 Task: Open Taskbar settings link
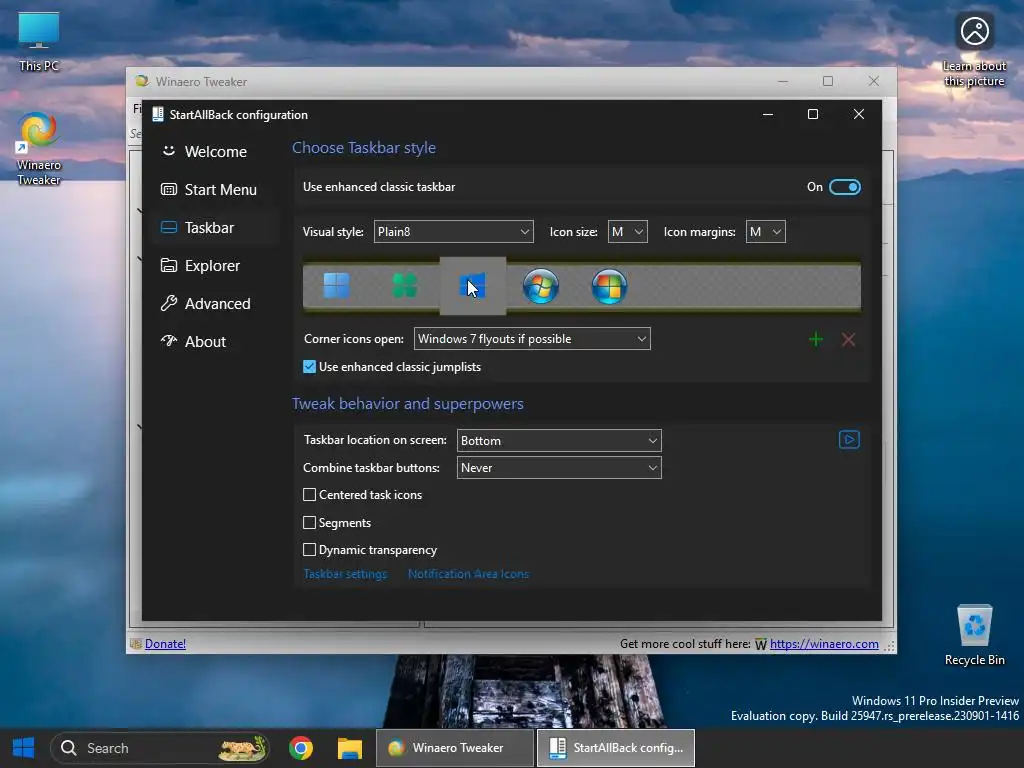[345, 574]
